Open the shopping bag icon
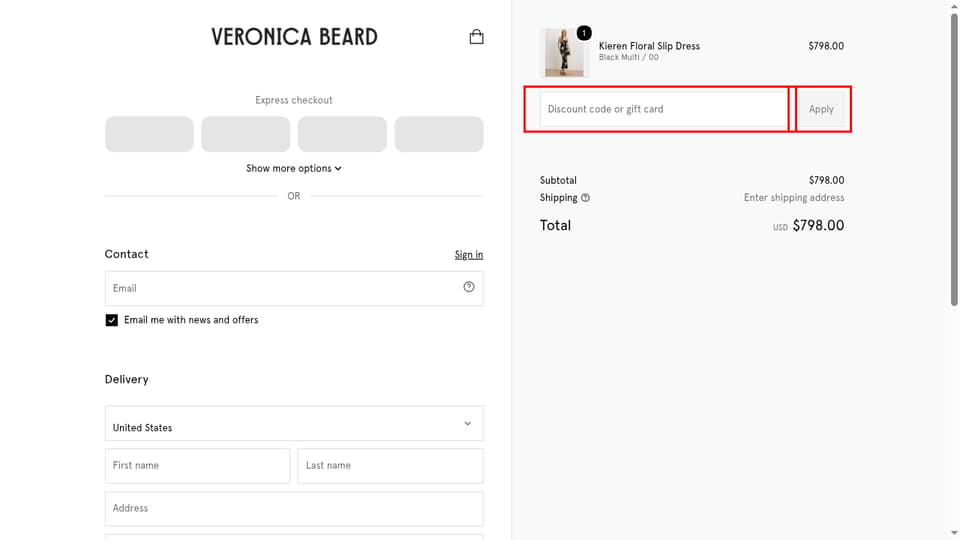The height and width of the screenshot is (540, 960). 476,37
